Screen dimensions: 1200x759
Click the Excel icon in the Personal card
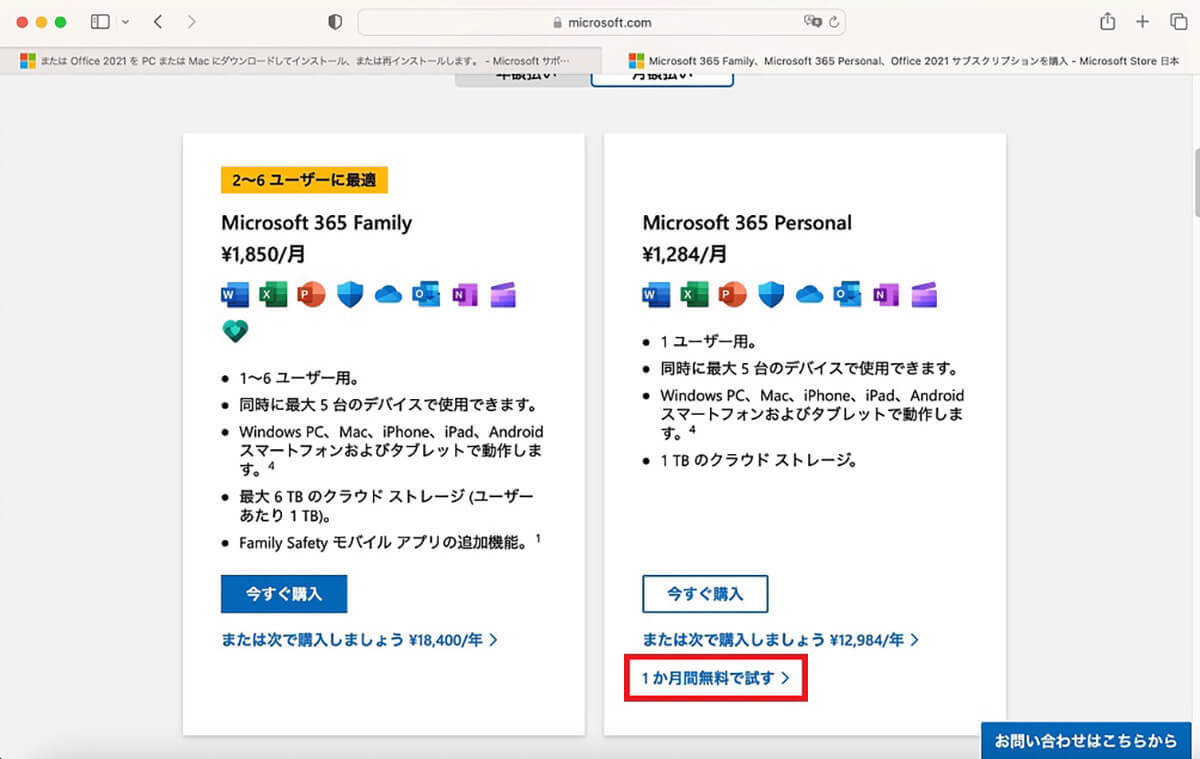pyautogui.click(x=695, y=294)
